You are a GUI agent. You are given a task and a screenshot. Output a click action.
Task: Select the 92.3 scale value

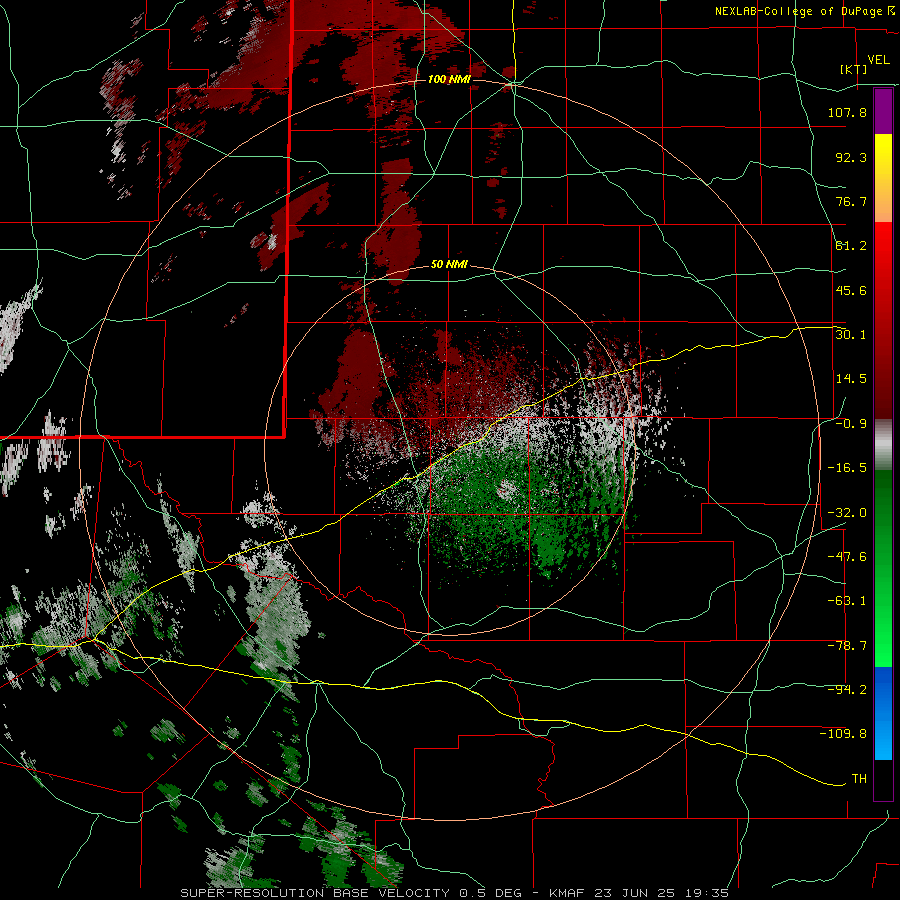tap(851, 157)
